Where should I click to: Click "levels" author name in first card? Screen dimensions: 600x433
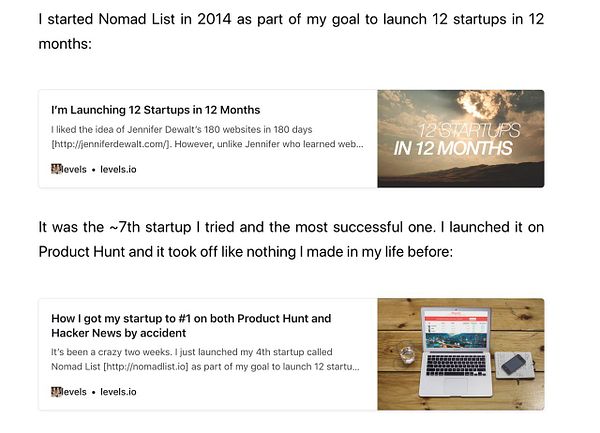point(75,169)
